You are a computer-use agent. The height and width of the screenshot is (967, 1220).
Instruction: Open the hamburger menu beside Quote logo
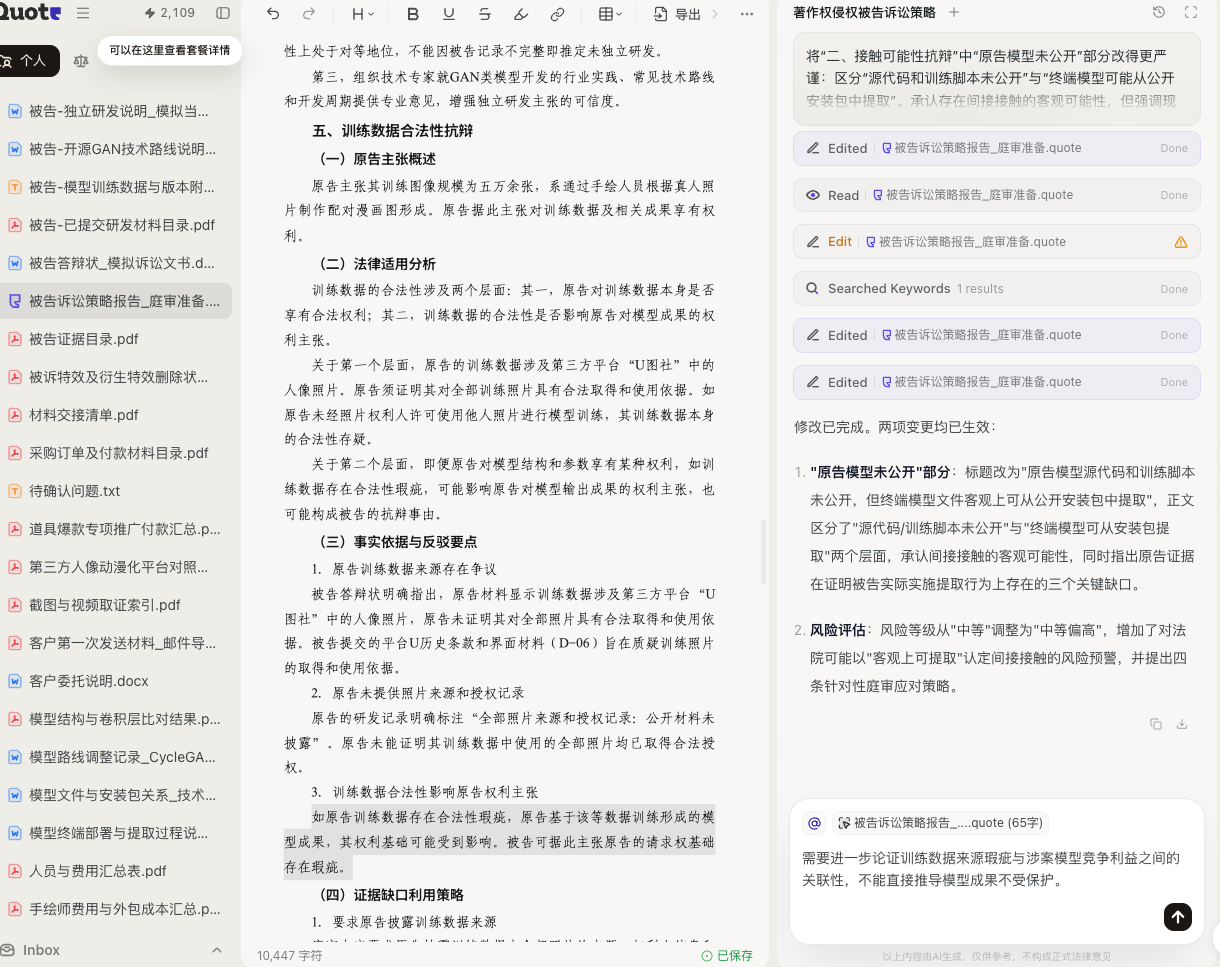tap(83, 13)
